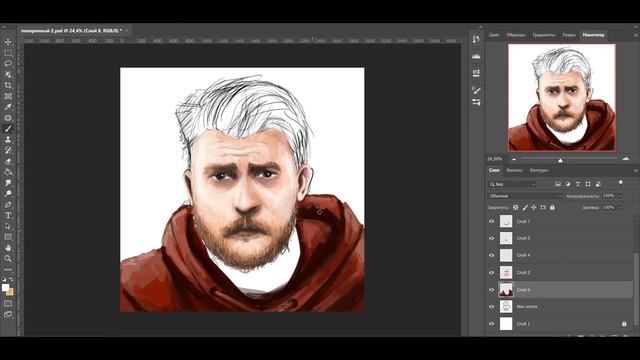This screenshot has height=360, width=640.
Task: Select the Smudge tool
Action: click(x=8, y=183)
